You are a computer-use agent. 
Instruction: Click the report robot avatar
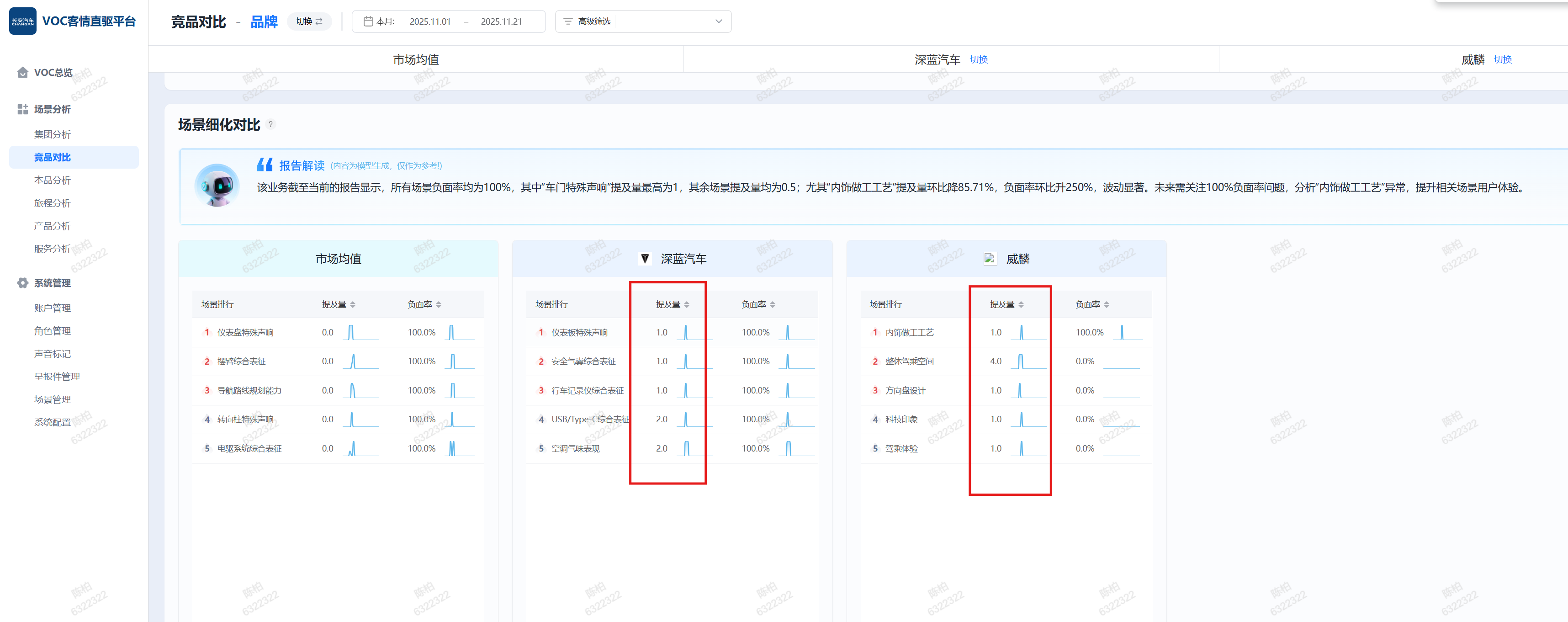click(217, 186)
